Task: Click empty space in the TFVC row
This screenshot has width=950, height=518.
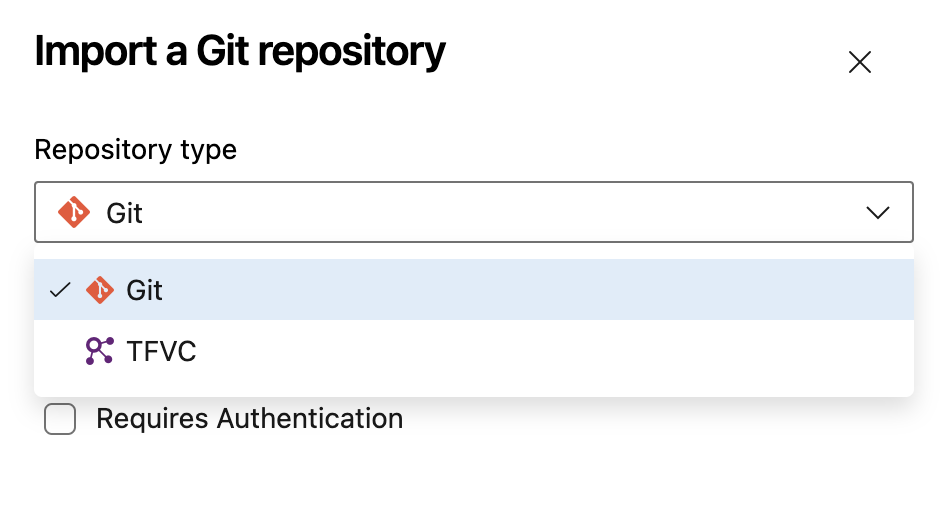Action: (545, 351)
